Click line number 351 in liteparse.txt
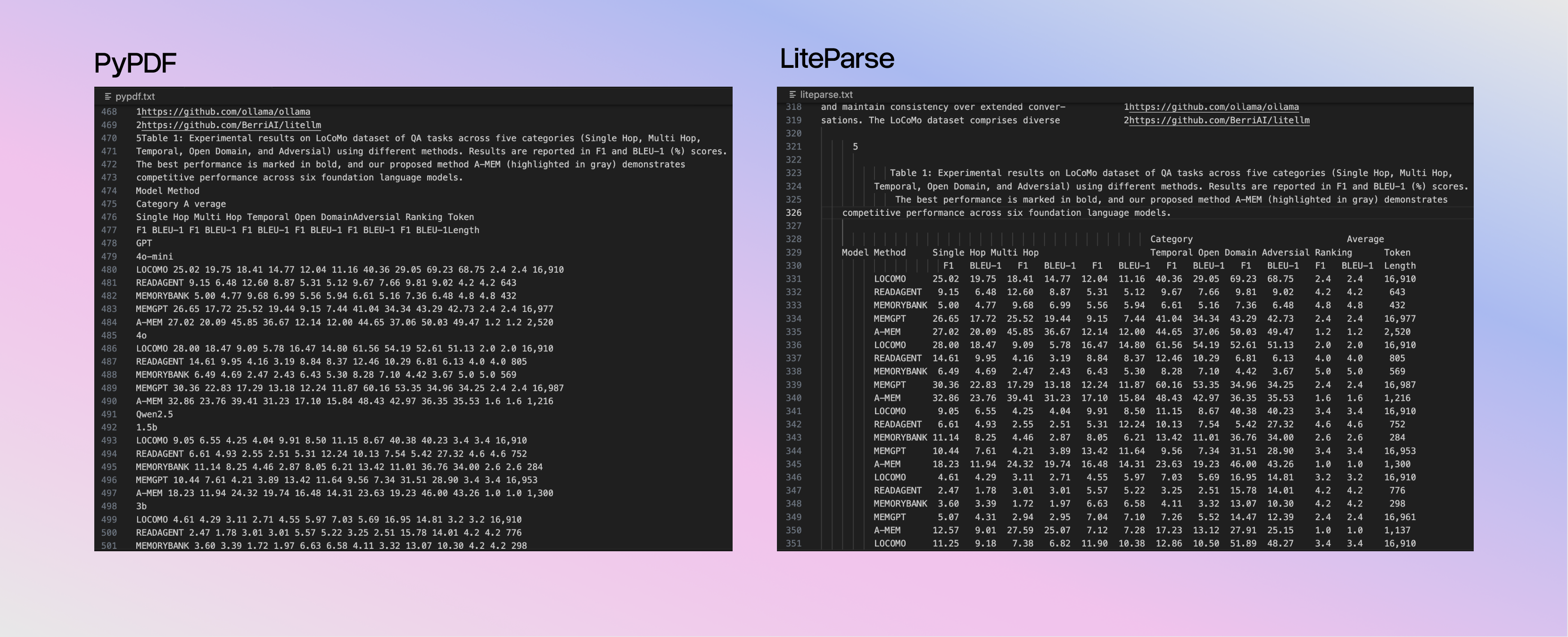This screenshot has height=637, width=1568. (x=793, y=543)
